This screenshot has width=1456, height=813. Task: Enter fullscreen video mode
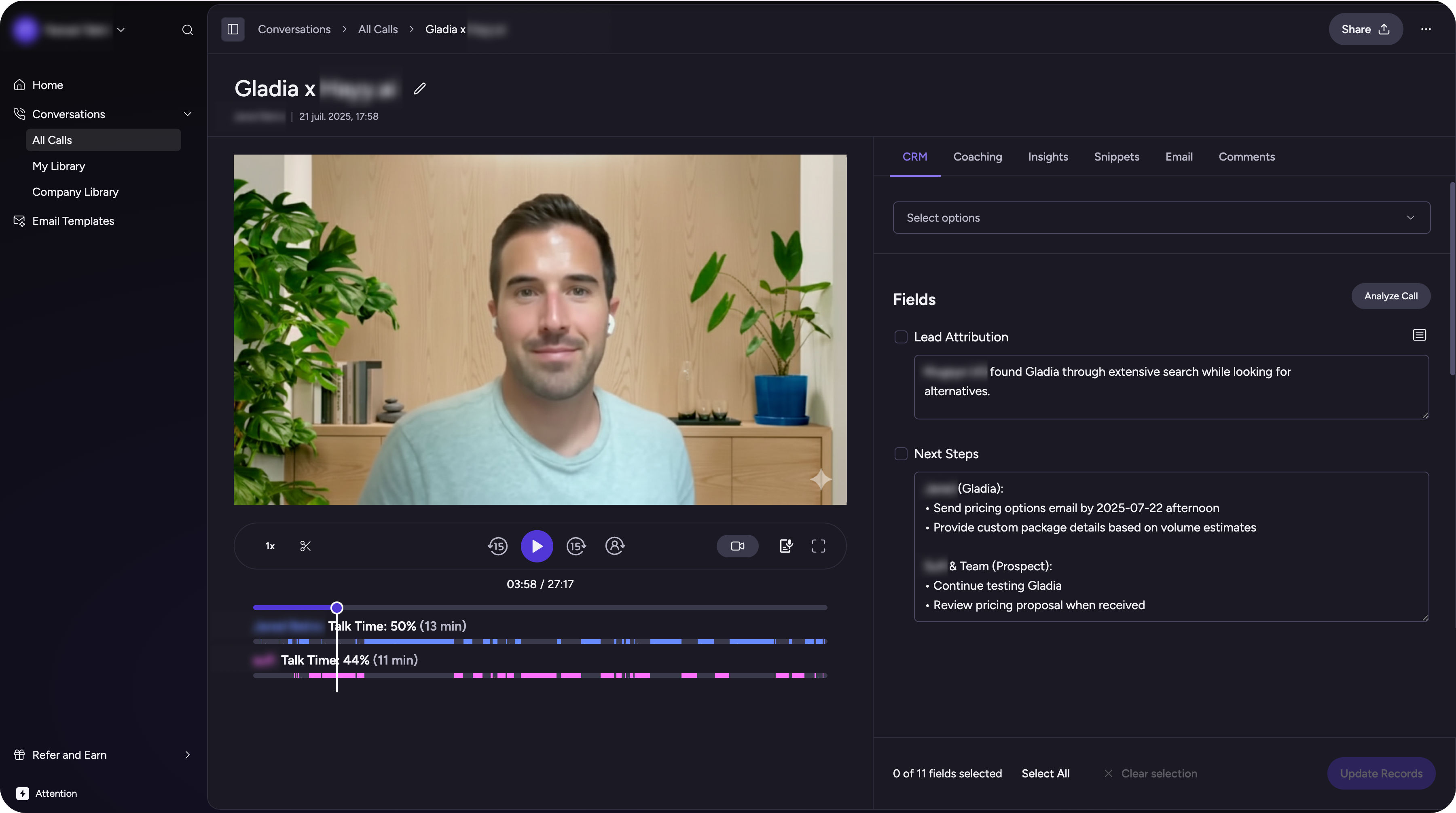coord(819,546)
